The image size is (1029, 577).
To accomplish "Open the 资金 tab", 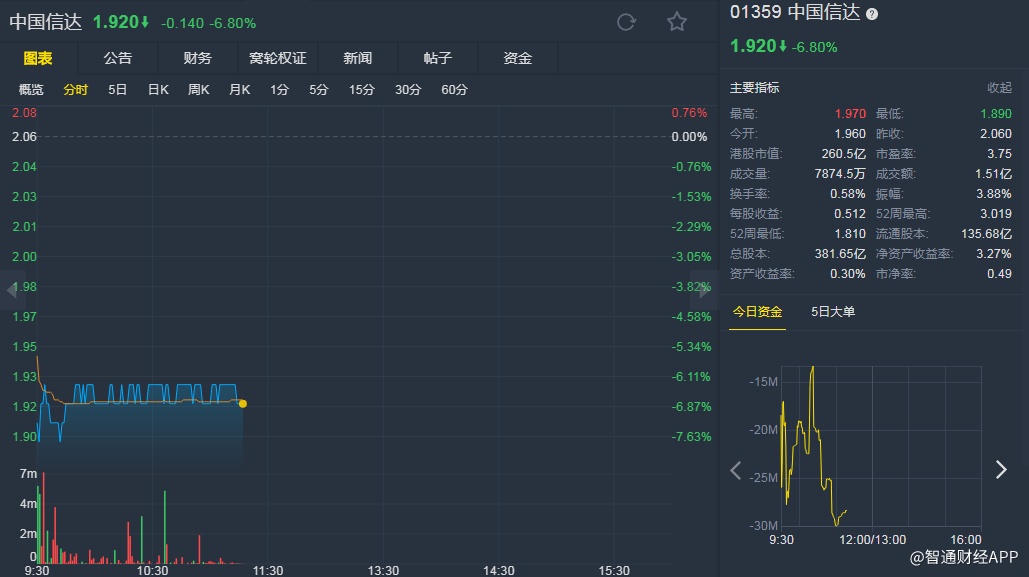I will 518,58.
